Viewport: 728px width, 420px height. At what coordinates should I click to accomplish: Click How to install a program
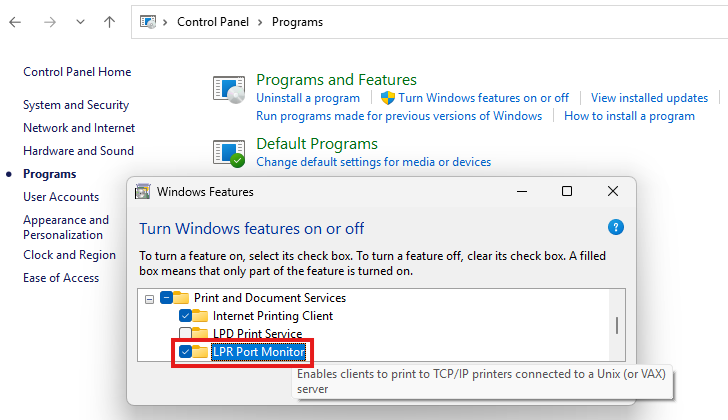629,116
